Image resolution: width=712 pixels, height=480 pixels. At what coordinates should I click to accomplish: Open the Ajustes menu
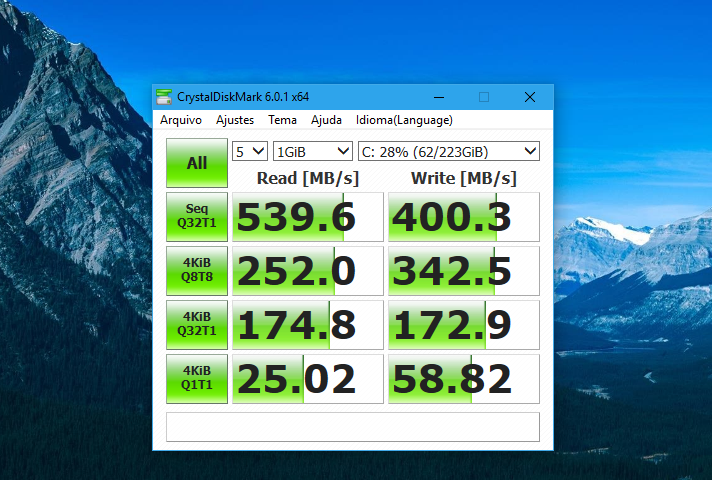tap(235, 120)
